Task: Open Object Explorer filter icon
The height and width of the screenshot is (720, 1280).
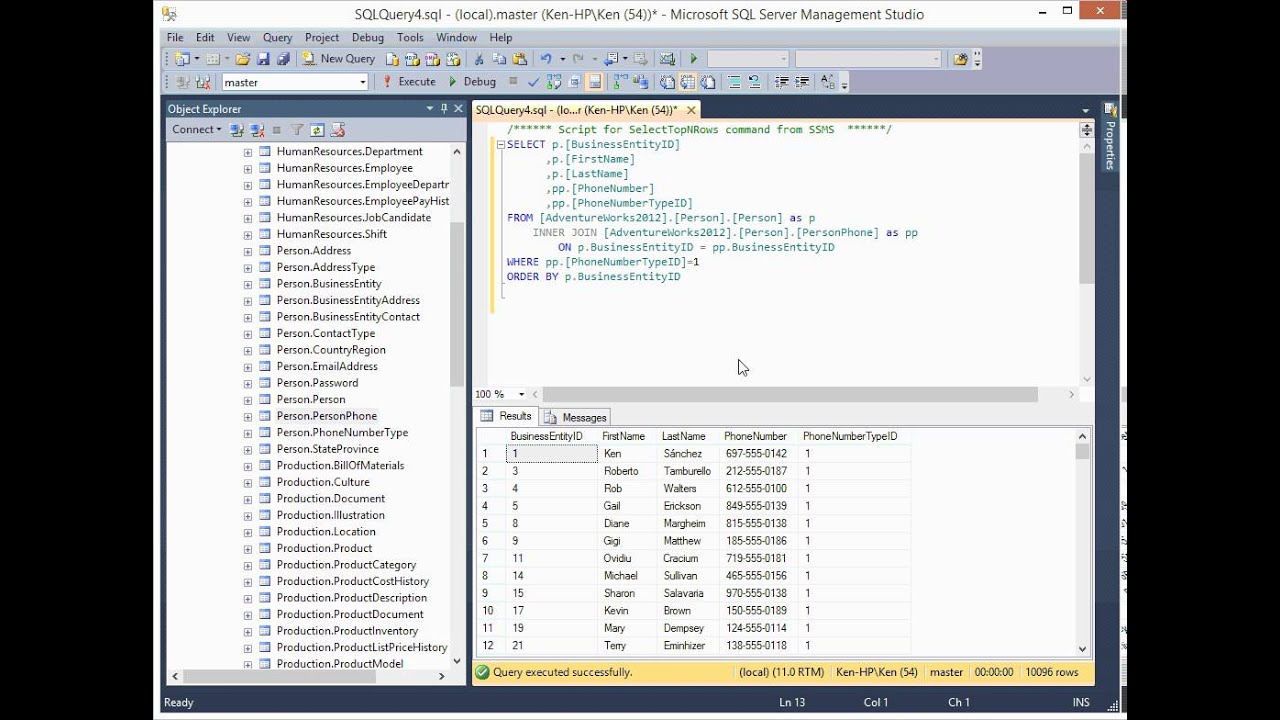Action: [x=297, y=130]
